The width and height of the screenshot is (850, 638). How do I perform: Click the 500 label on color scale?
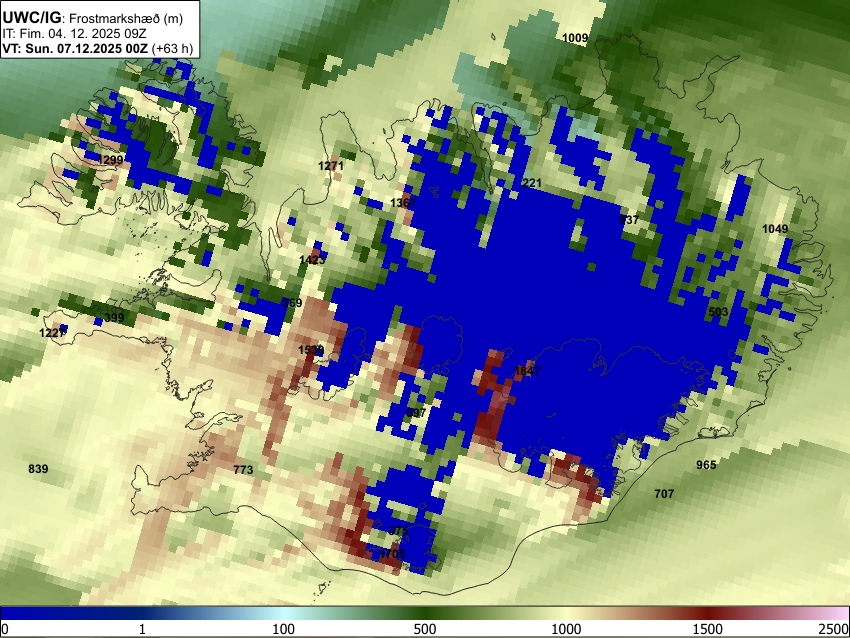click(x=425, y=629)
